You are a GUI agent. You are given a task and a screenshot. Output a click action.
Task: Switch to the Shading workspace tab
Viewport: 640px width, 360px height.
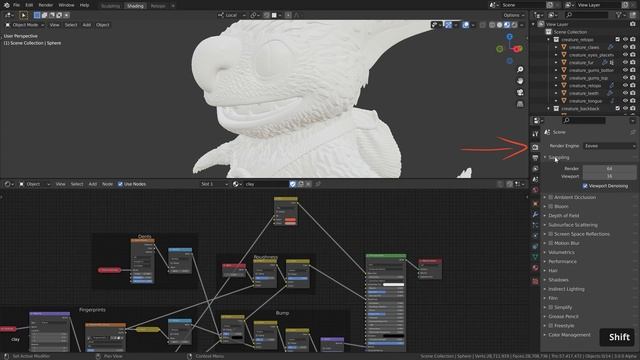coord(135,6)
